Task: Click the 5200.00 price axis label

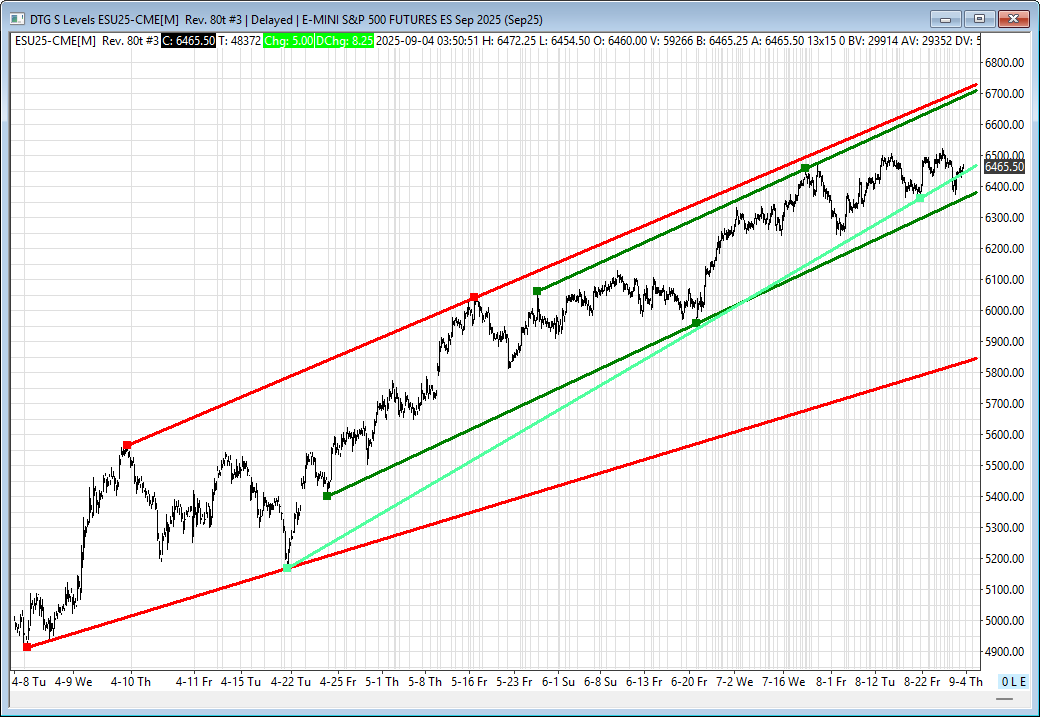Action: (x=1004, y=558)
